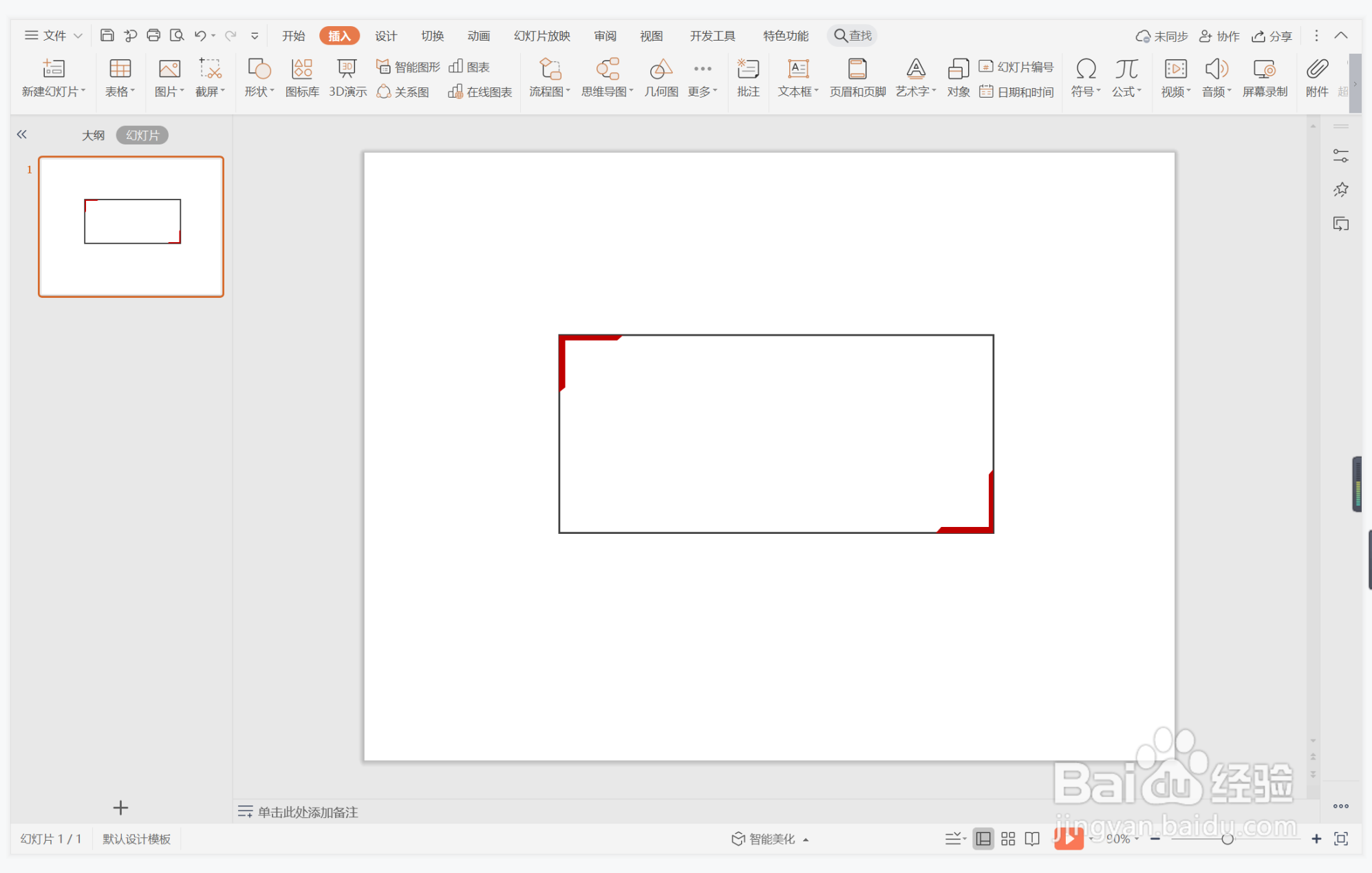Screen dimensions: 1372x873
Task: Switch to slide sorter grid view
Action: pyautogui.click(x=1008, y=839)
